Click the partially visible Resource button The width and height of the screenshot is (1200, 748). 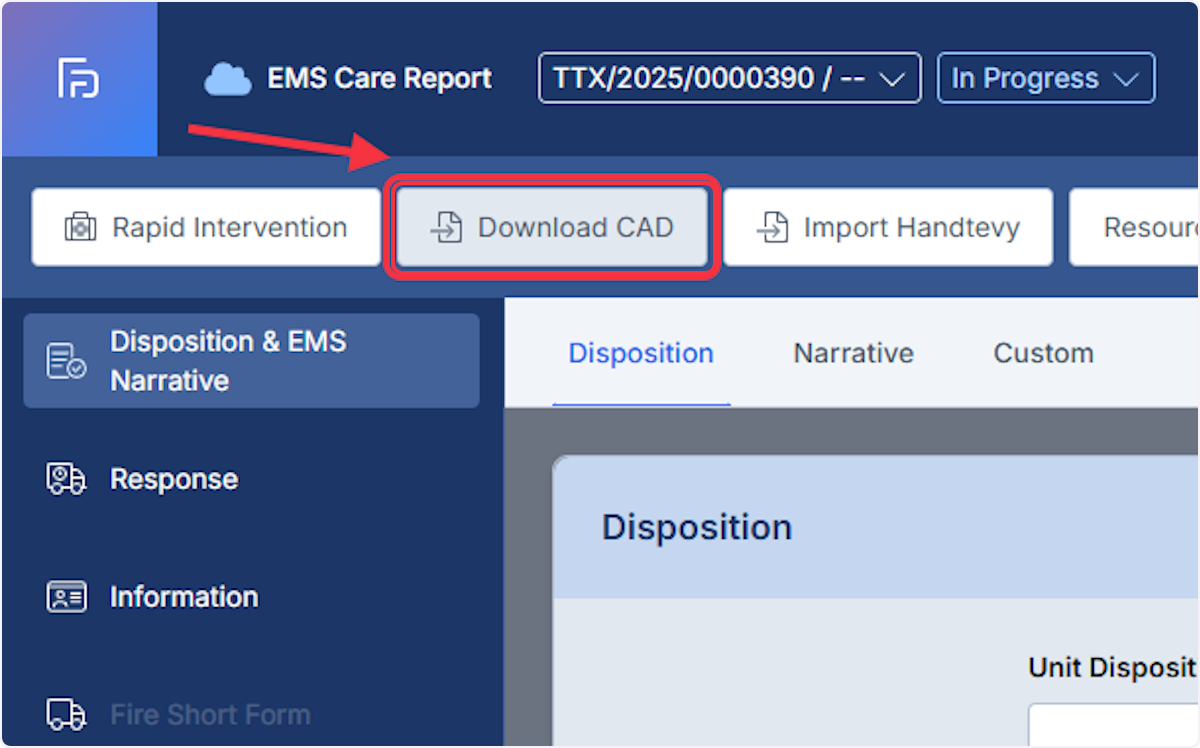coord(1134,227)
